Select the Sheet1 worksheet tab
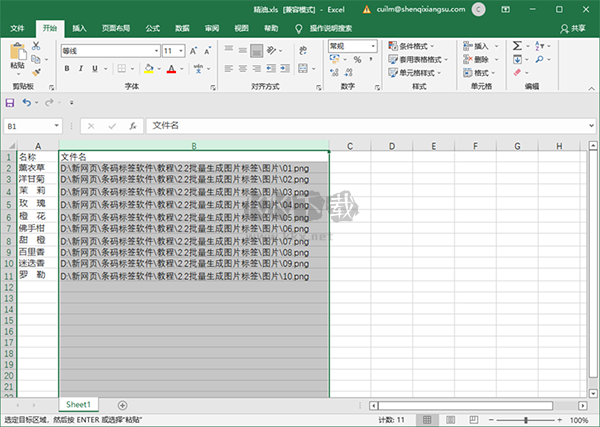The width and height of the screenshot is (600, 427). coord(79,404)
